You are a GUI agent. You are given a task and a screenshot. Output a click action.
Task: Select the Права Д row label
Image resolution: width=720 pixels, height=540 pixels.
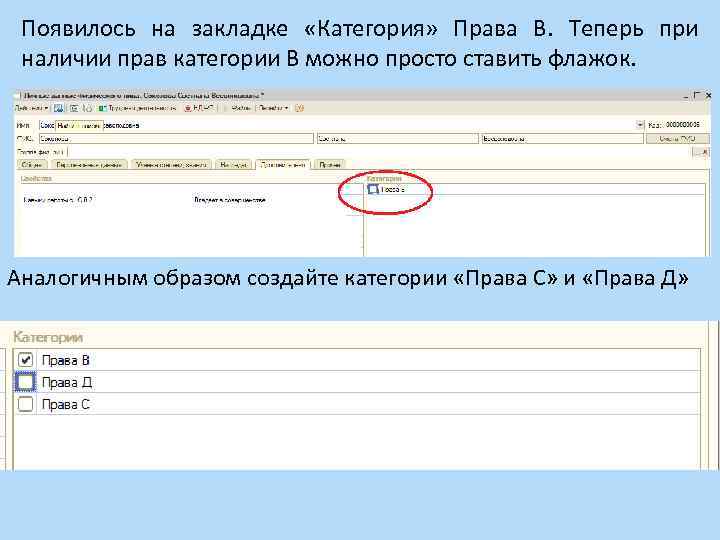pos(67,382)
